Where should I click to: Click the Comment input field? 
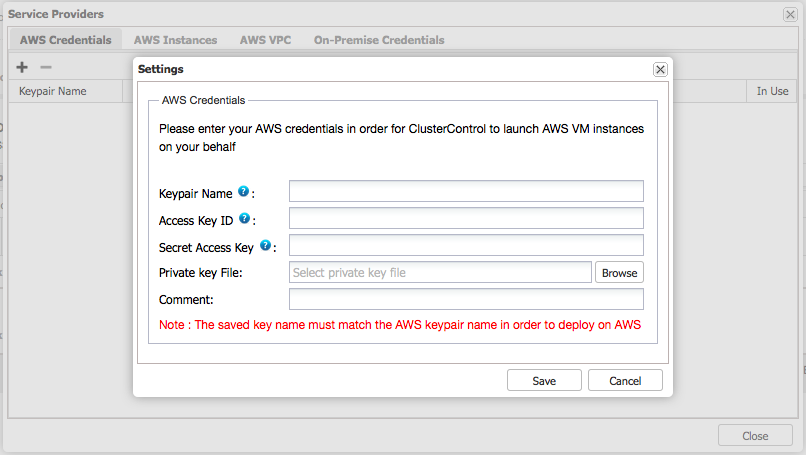[x=466, y=299]
